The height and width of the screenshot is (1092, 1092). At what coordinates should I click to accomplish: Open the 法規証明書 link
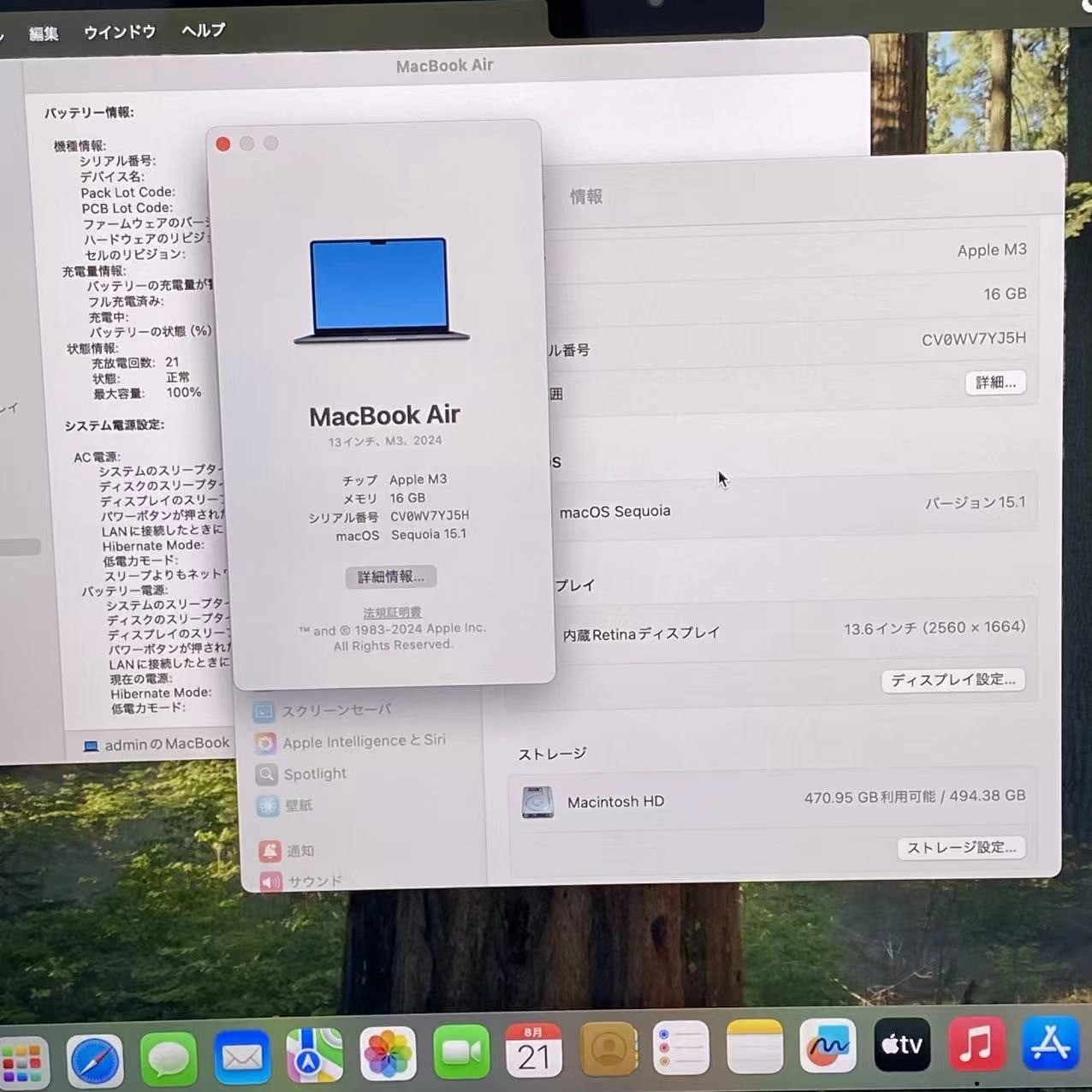point(392,613)
